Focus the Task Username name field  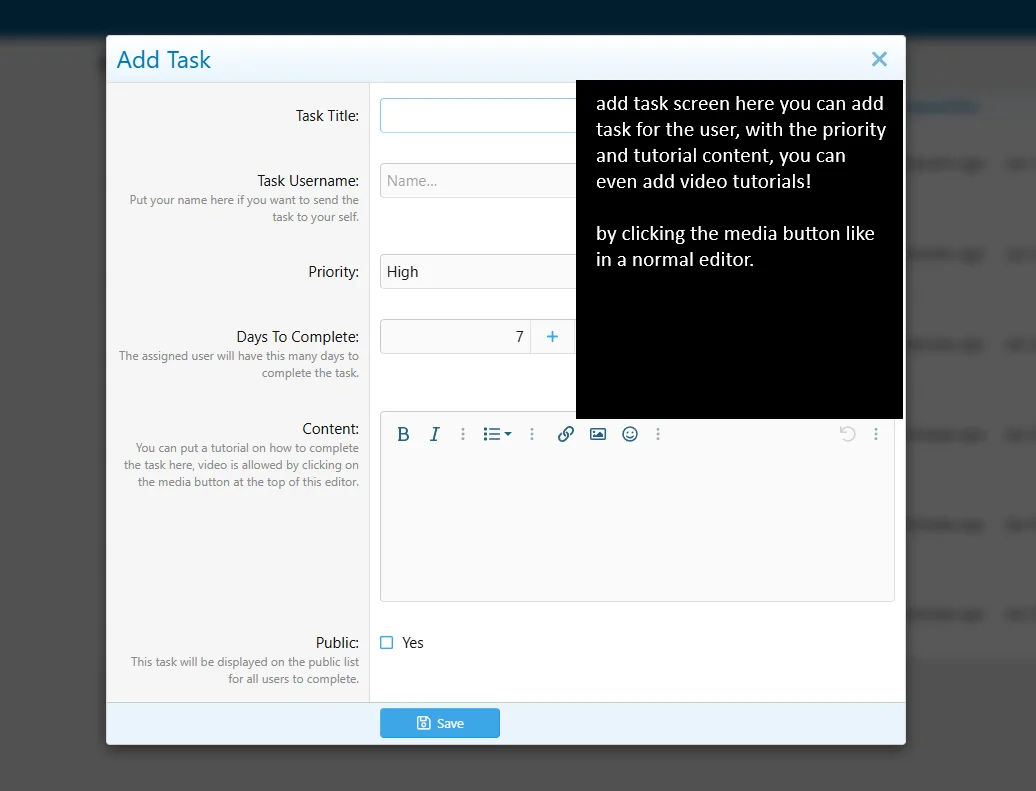point(478,181)
